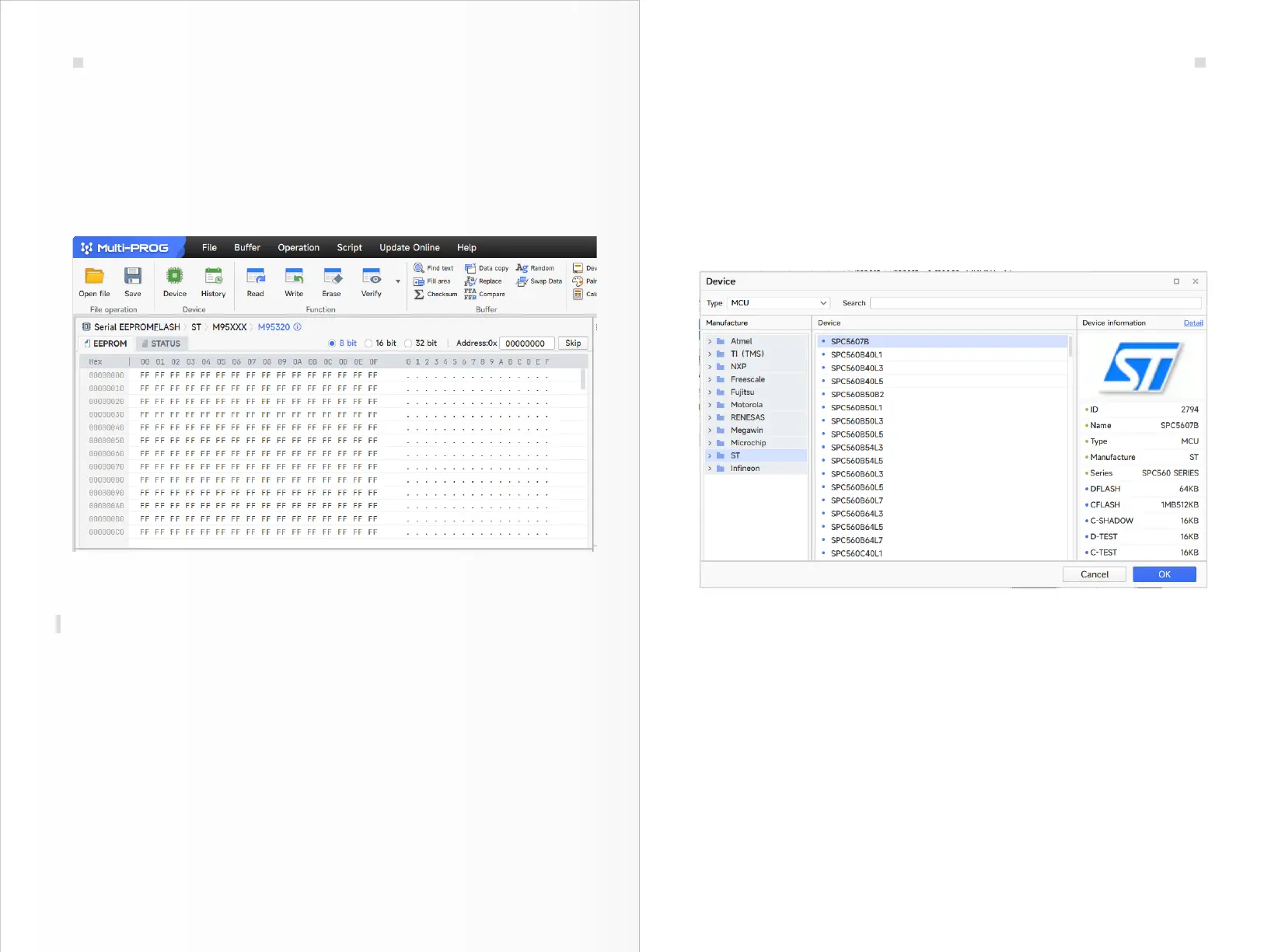
Task: Expand the Fujitsu manufacturer folder
Action: tap(710, 392)
